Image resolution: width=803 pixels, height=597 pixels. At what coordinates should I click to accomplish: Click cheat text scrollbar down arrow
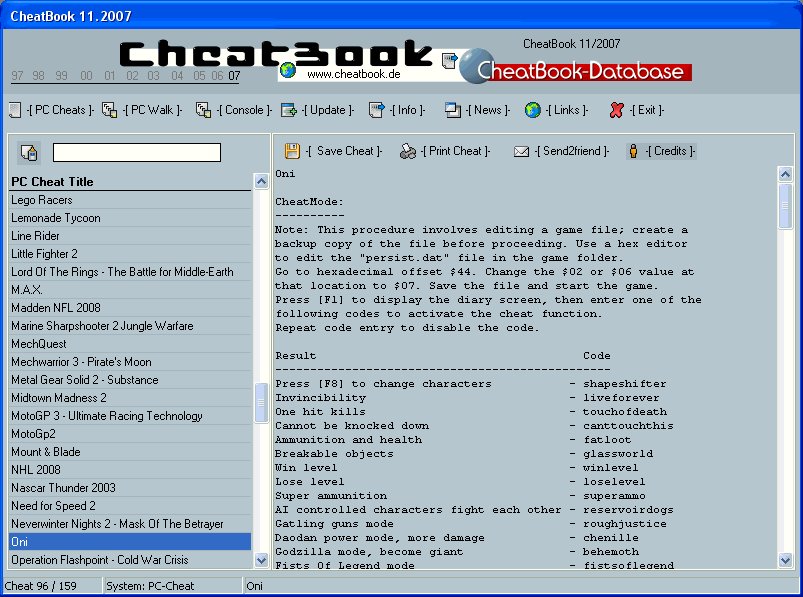coord(785,560)
